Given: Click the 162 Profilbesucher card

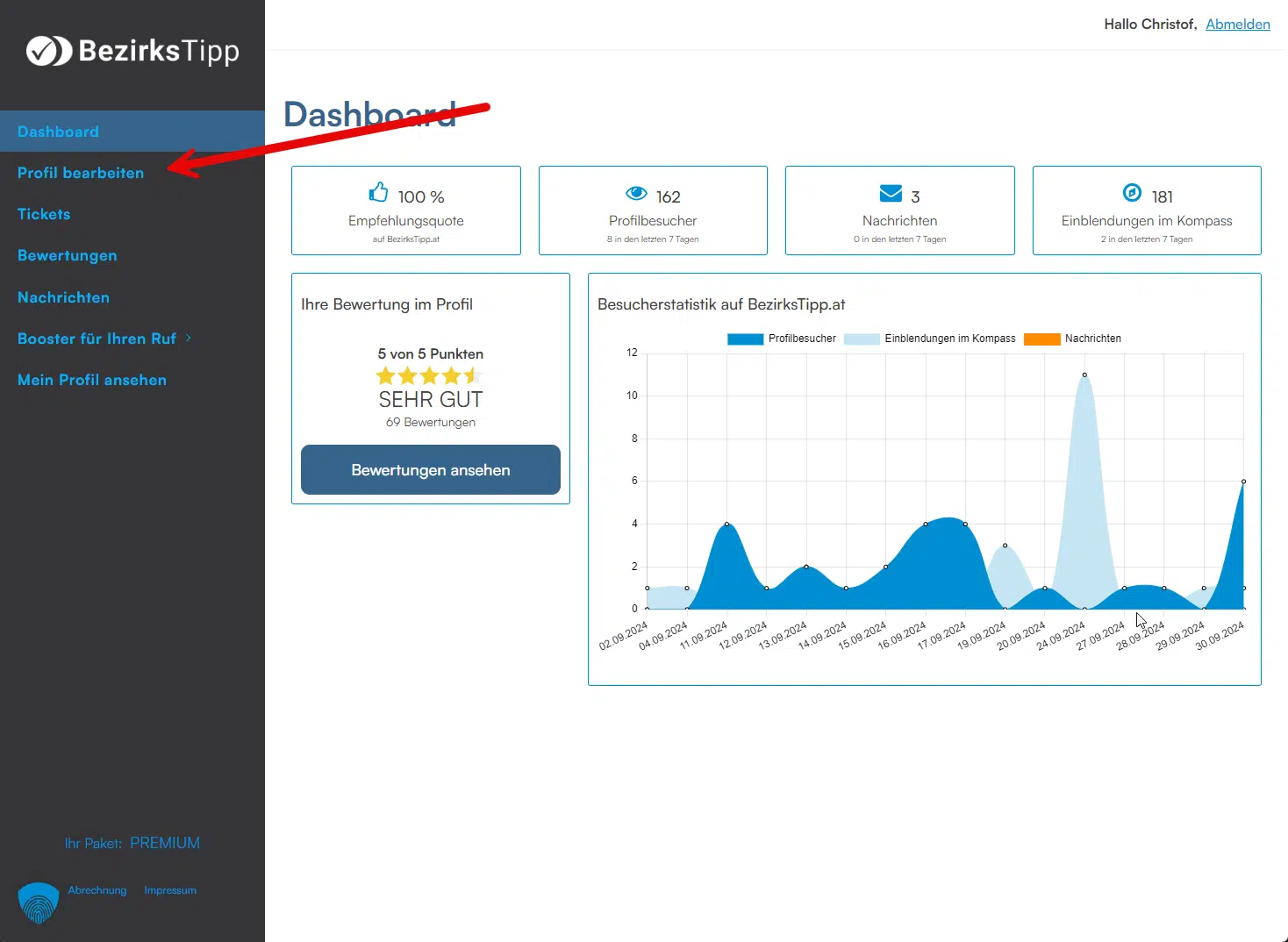Looking at the screenshot, I should tap(653, 211).
